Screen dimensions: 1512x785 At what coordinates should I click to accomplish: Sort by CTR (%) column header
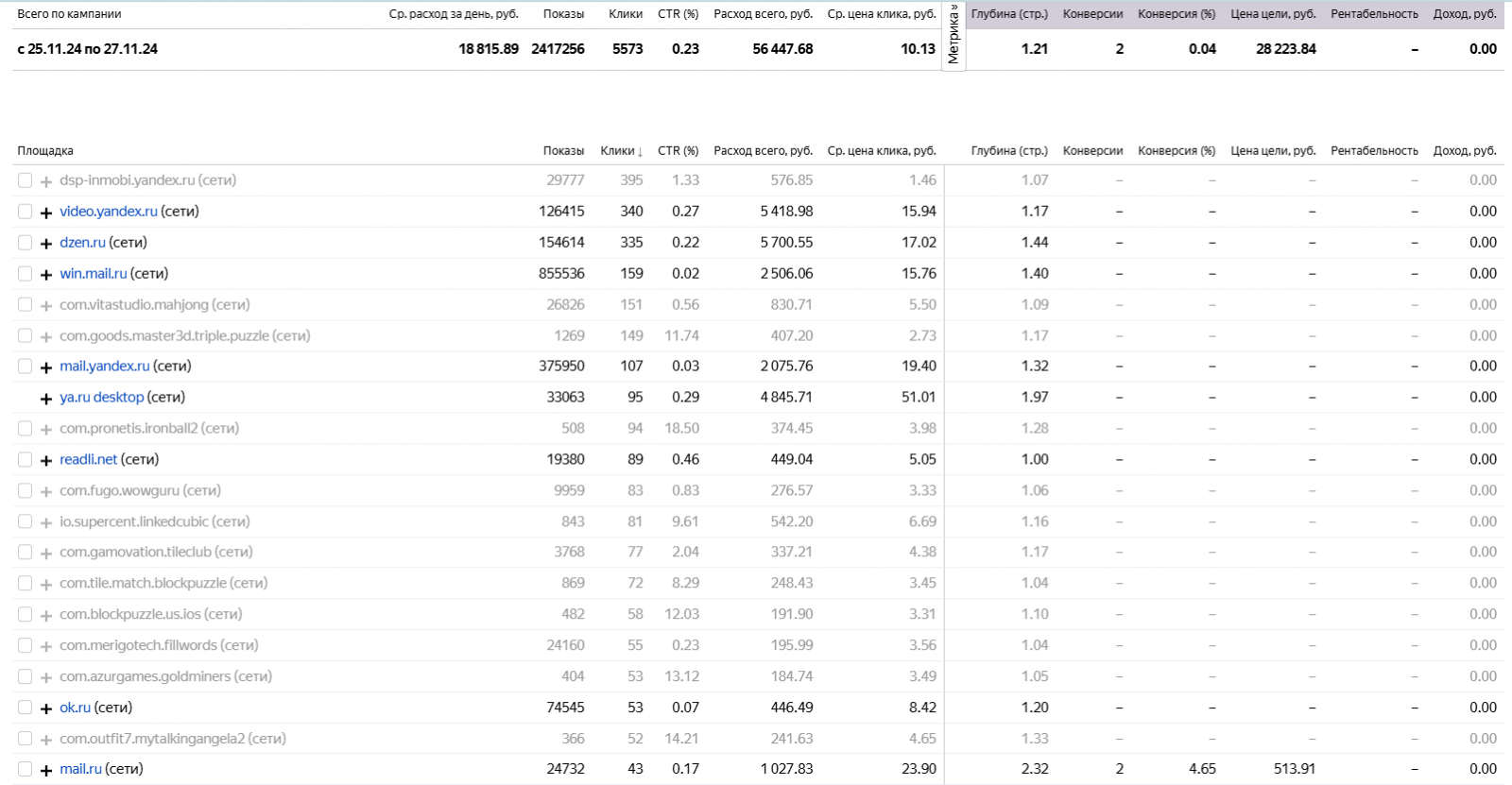pos(678,151)
